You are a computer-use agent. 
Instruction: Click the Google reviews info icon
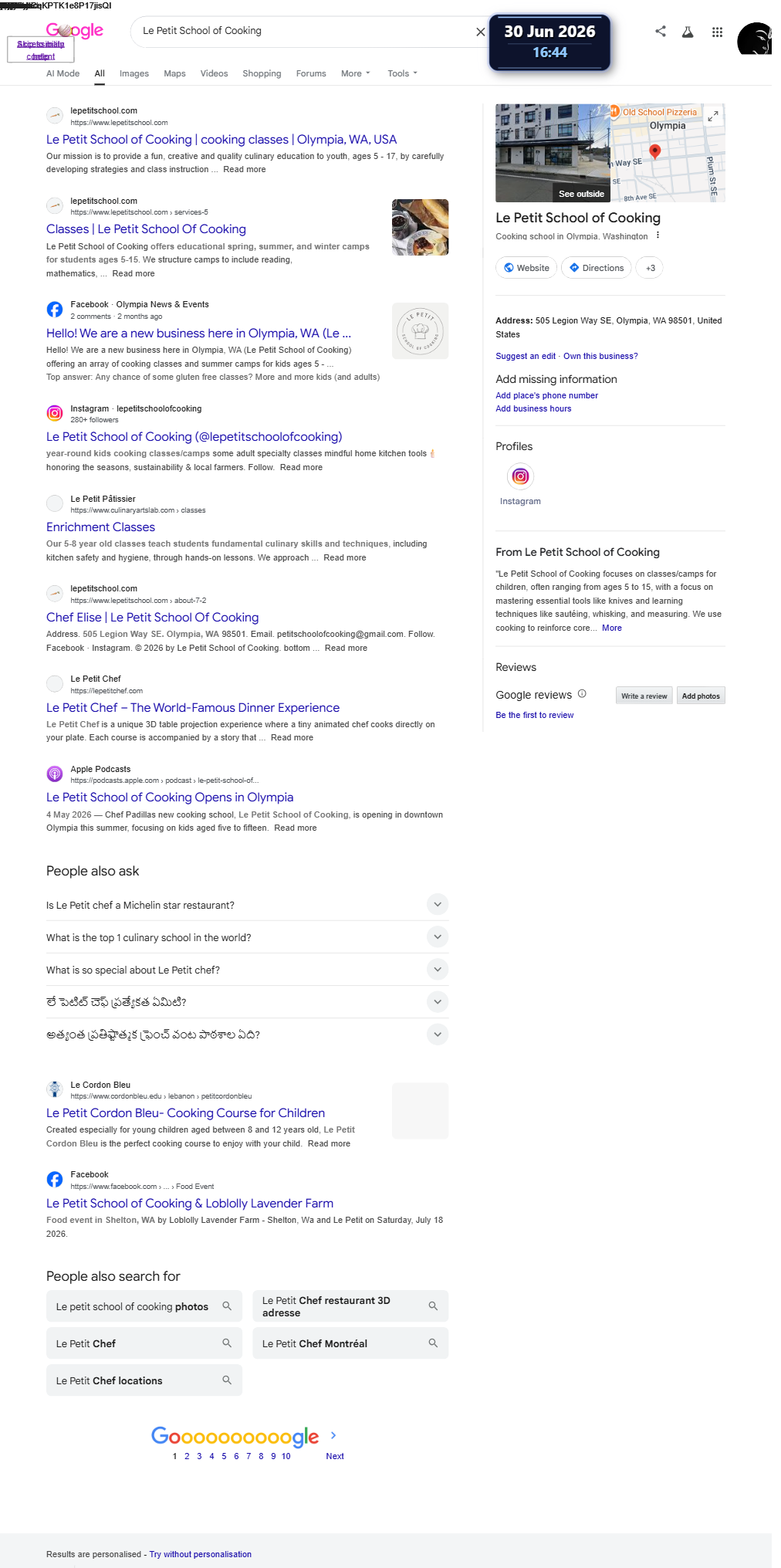pos(583,693)
